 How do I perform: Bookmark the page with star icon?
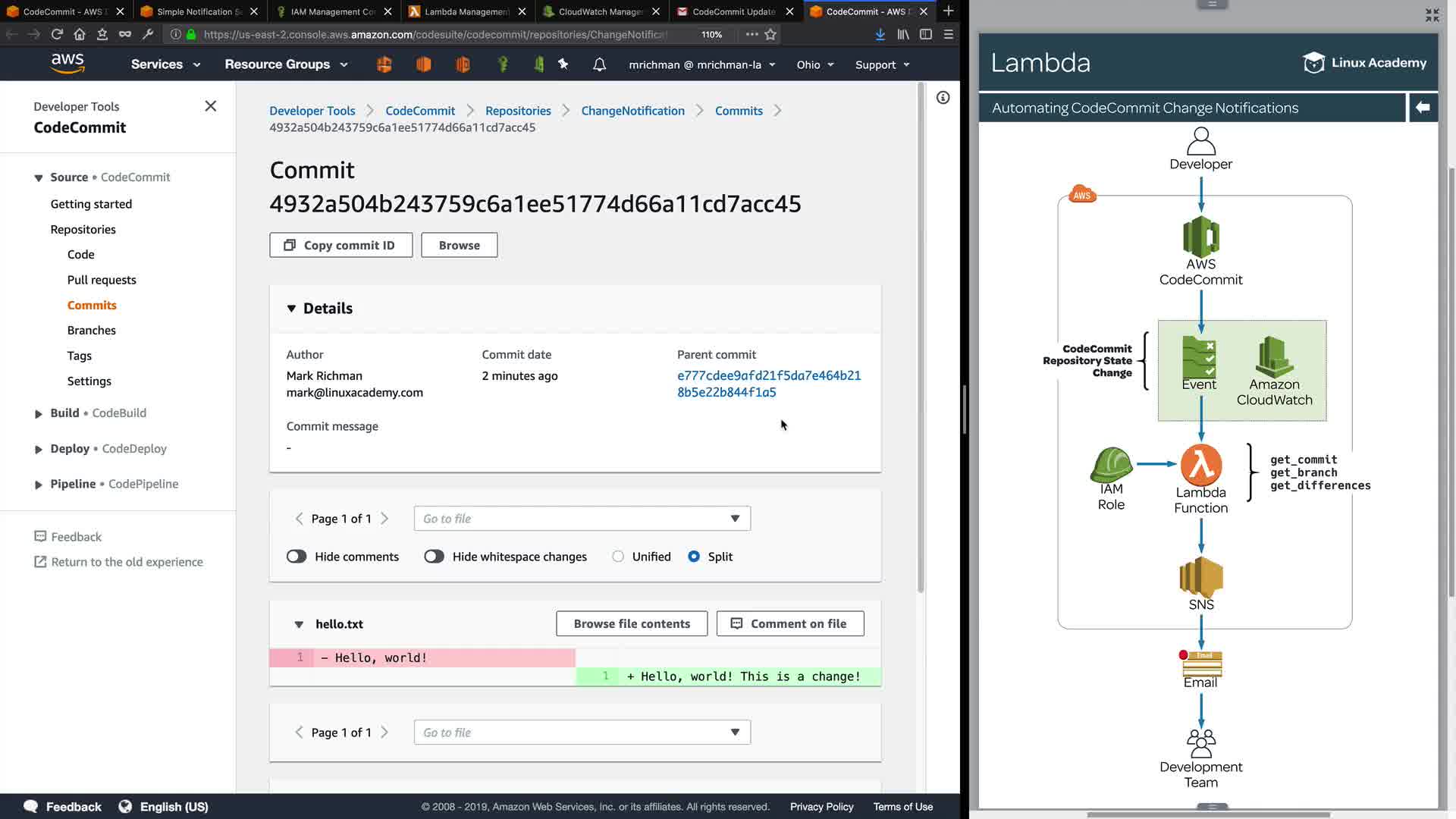pyautogui.click(x=770, y=34)
